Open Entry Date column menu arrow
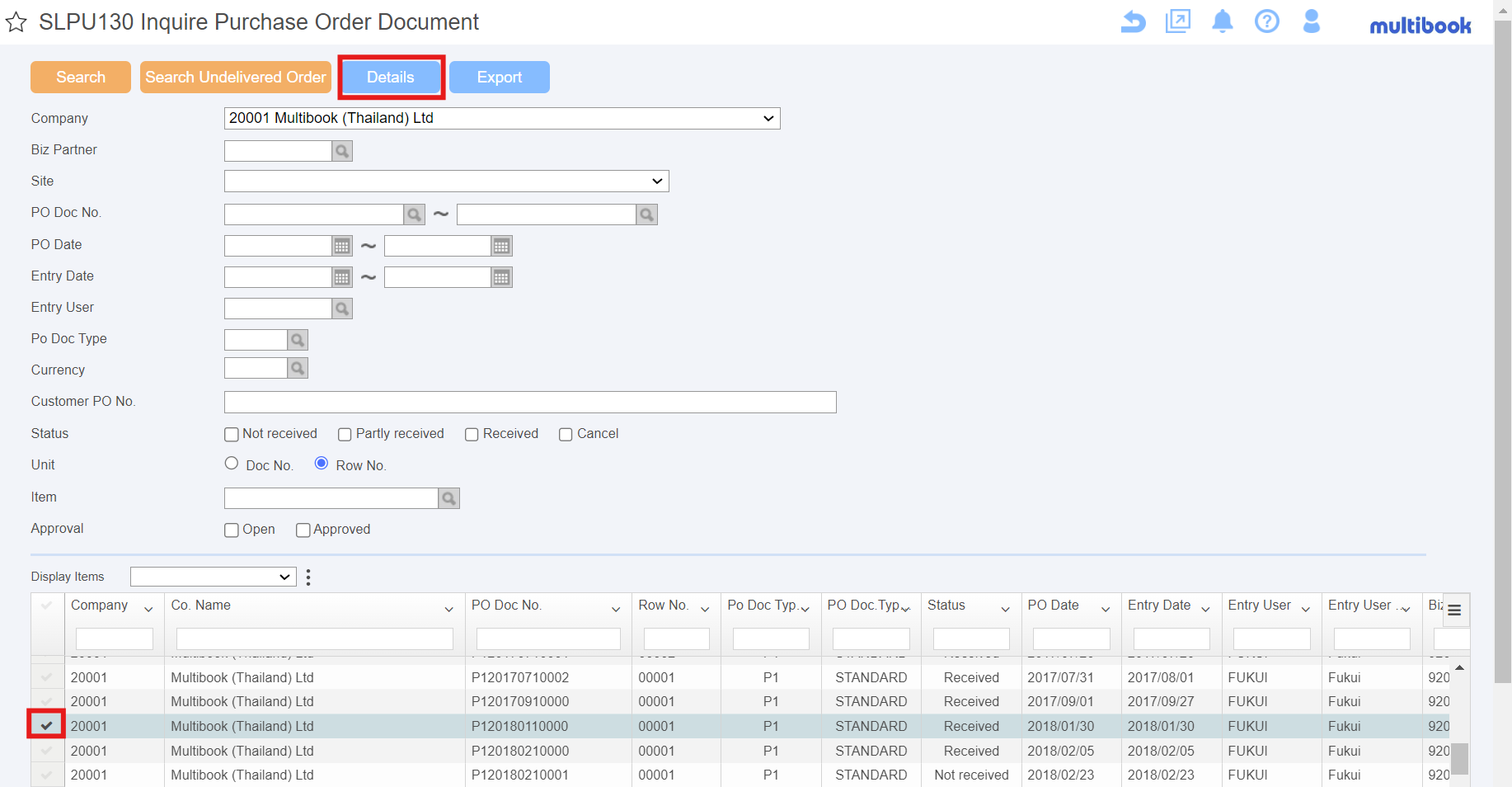 tap(1206, 610)
